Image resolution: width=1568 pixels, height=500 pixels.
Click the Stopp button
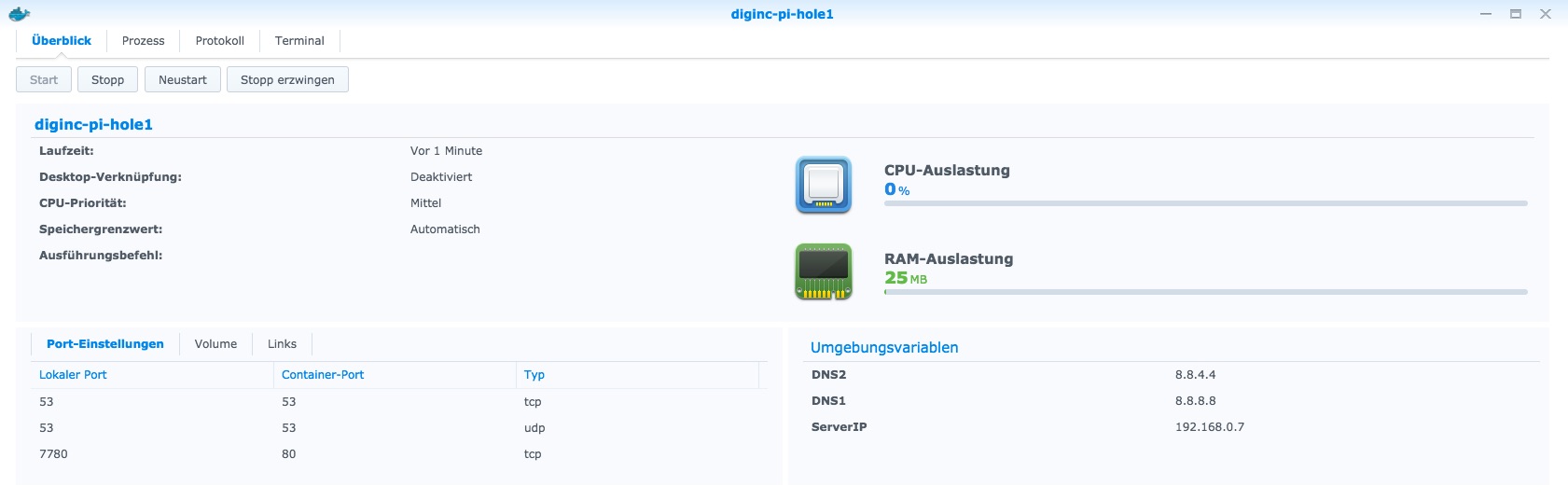[107, 79]
